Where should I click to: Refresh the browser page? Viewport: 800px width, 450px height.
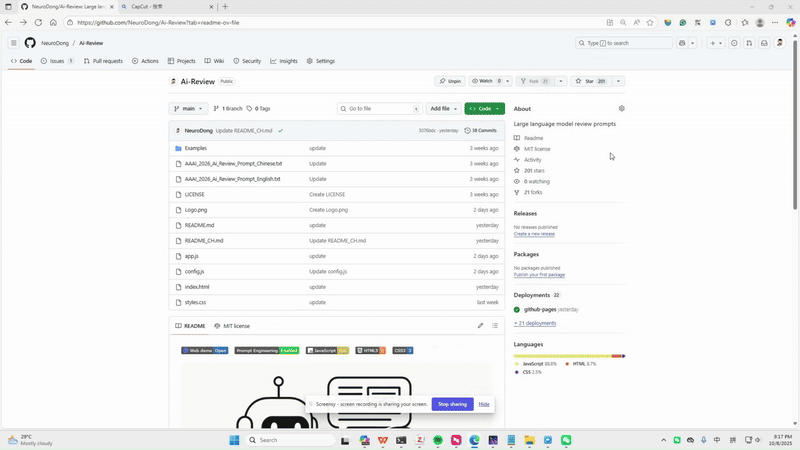click(x=38, y=22)
